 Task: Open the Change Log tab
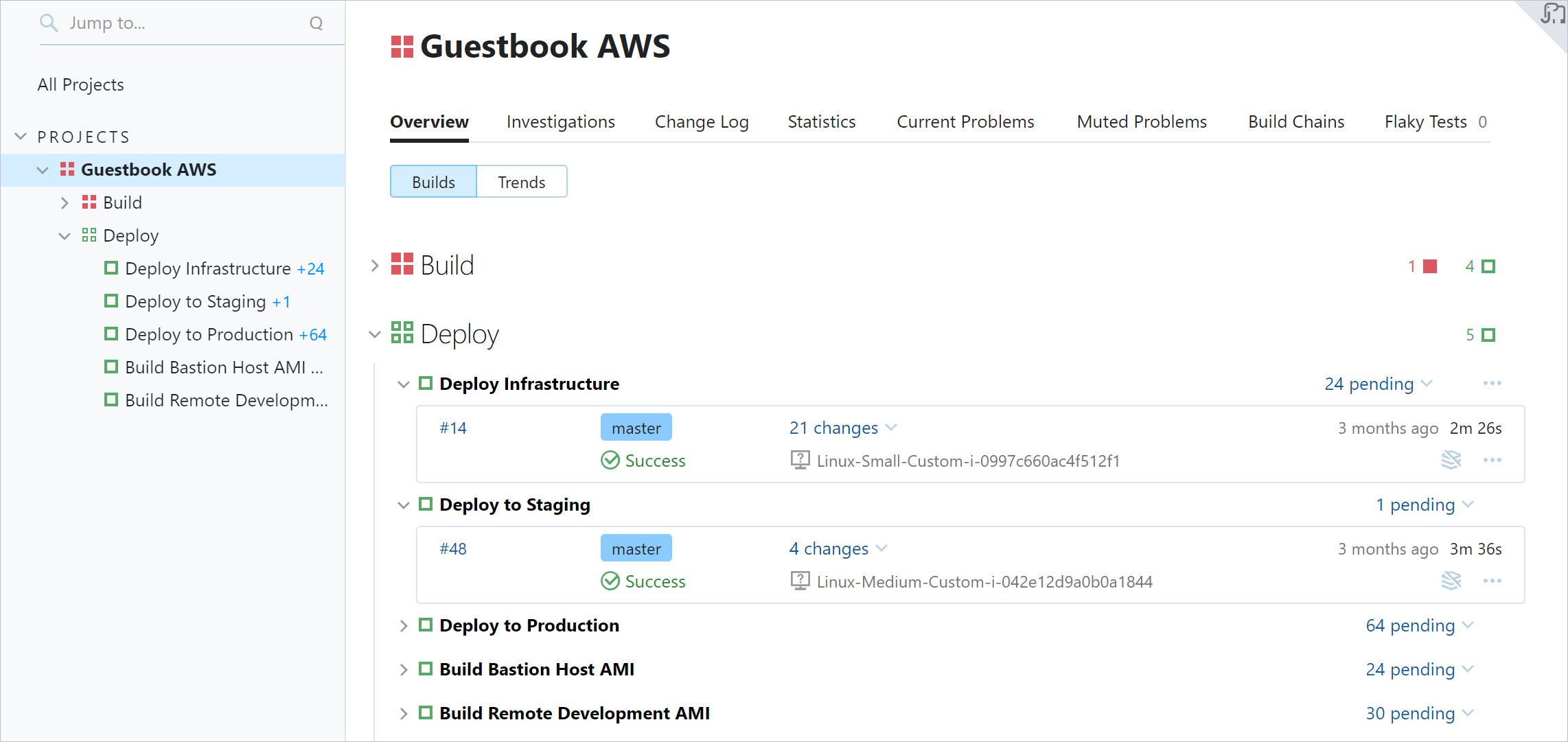[x=701, y=121]
